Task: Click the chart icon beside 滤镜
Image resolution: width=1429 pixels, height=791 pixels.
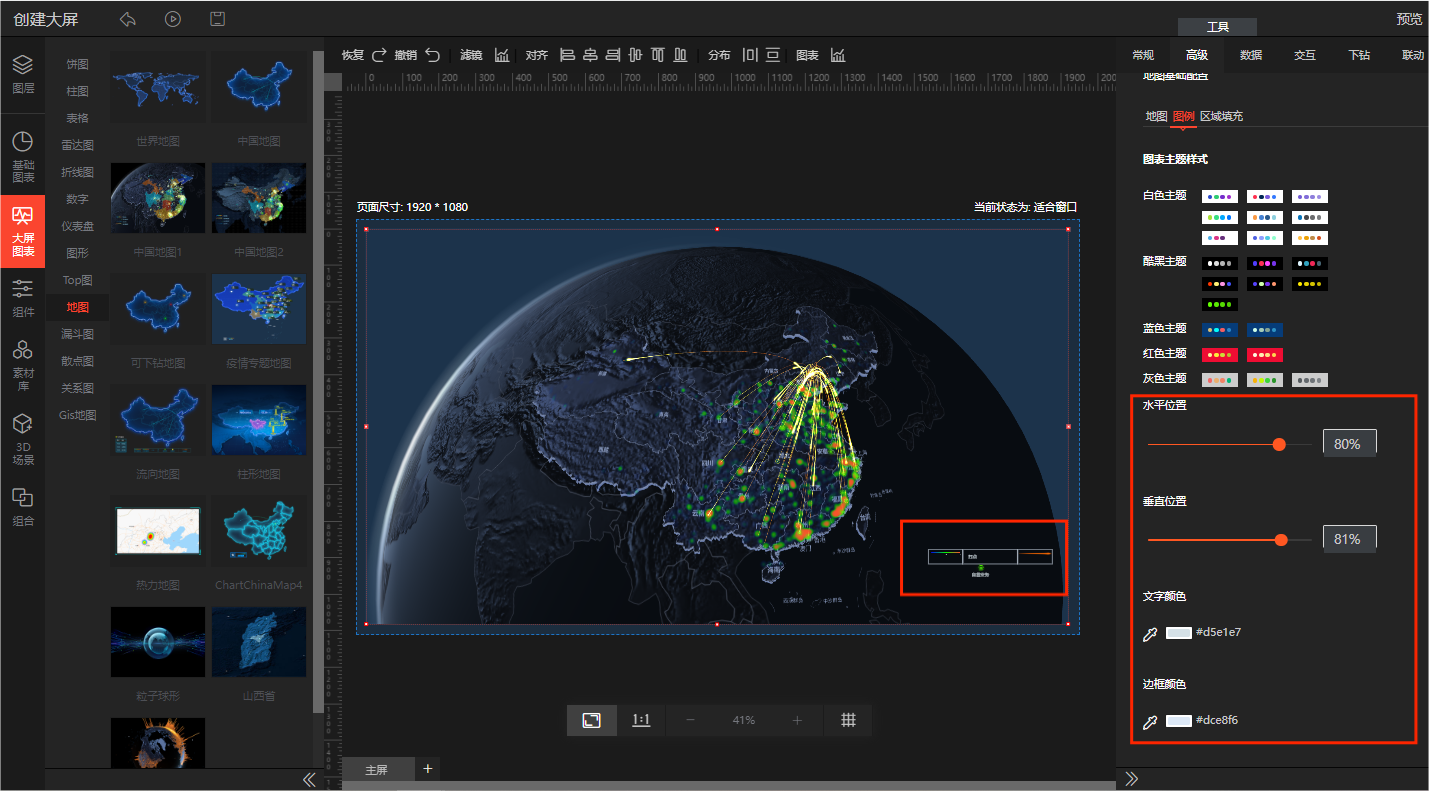Action: click(x=502, y=55)
